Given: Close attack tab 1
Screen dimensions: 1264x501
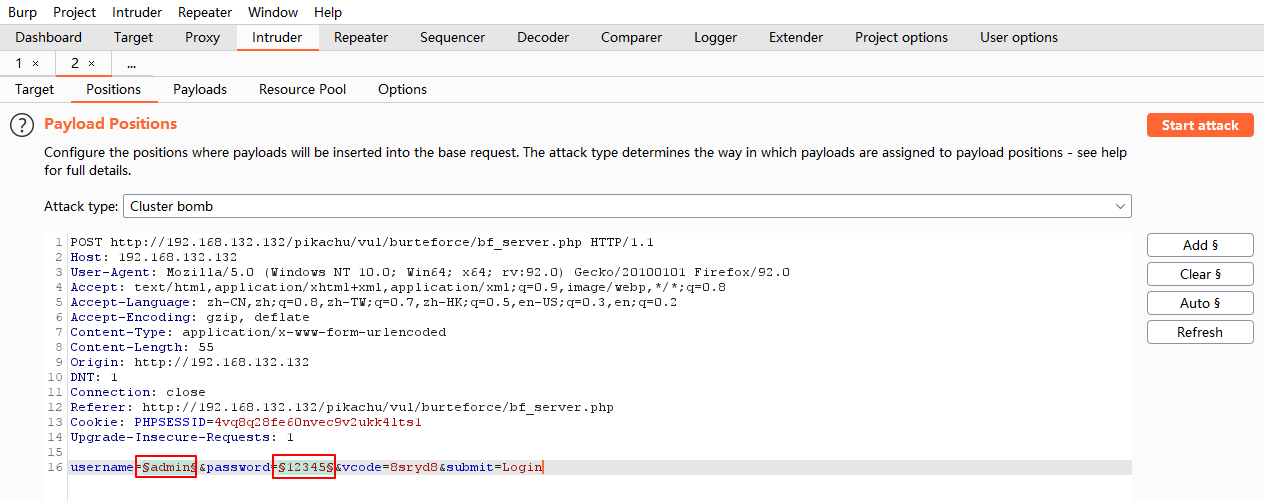Looking at the screenshot, I should (36, 63).
